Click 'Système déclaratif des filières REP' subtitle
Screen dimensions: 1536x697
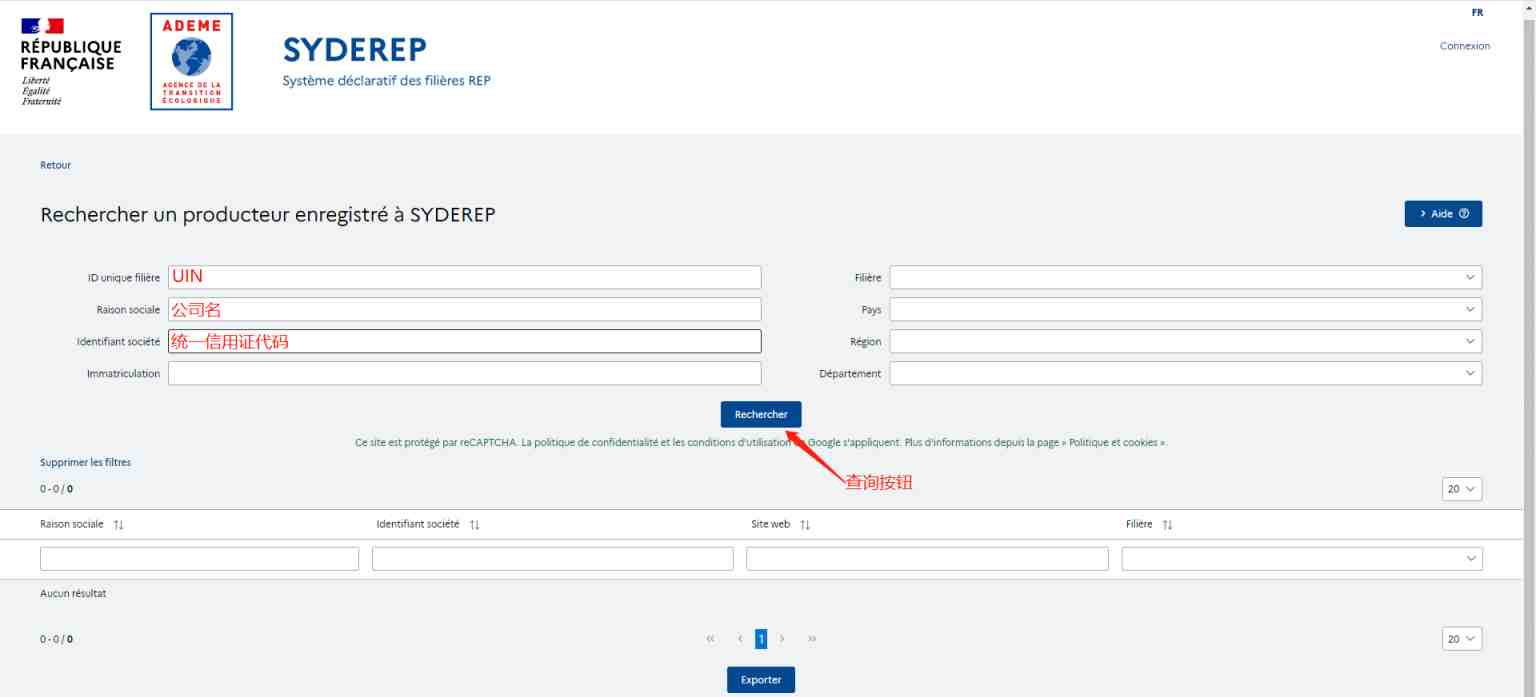point(387,81)
